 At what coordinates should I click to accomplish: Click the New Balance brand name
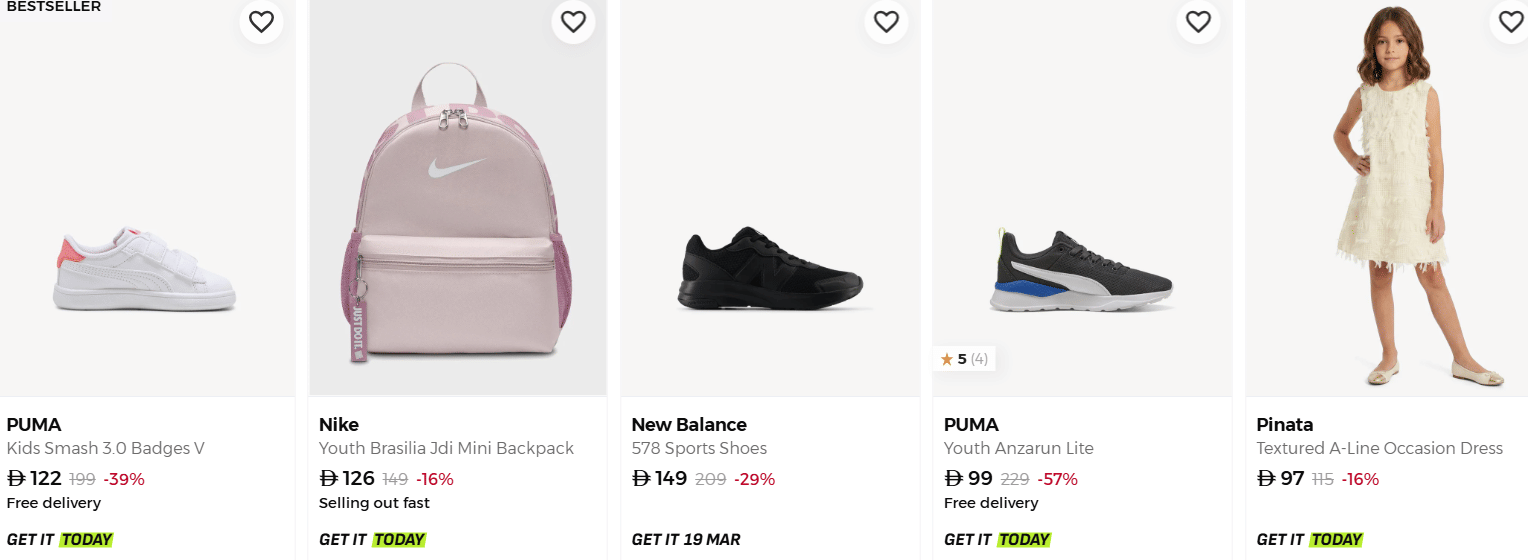(689, 424)
